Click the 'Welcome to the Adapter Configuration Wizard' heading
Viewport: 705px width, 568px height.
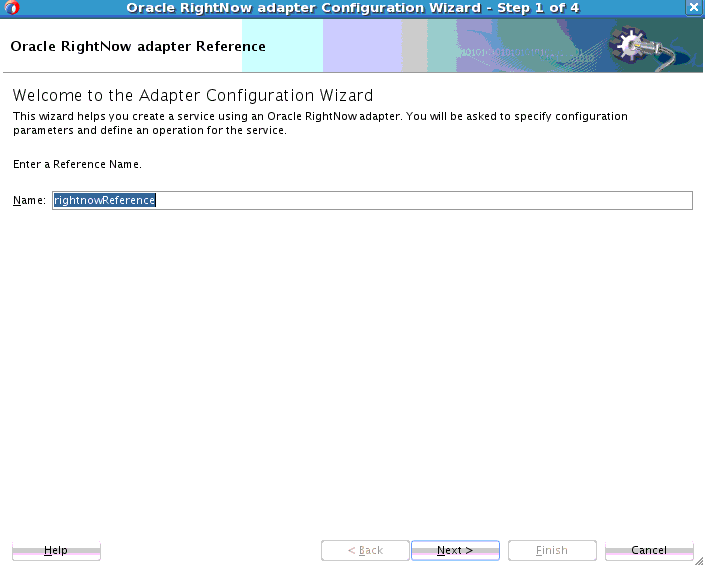click(193, 95)
